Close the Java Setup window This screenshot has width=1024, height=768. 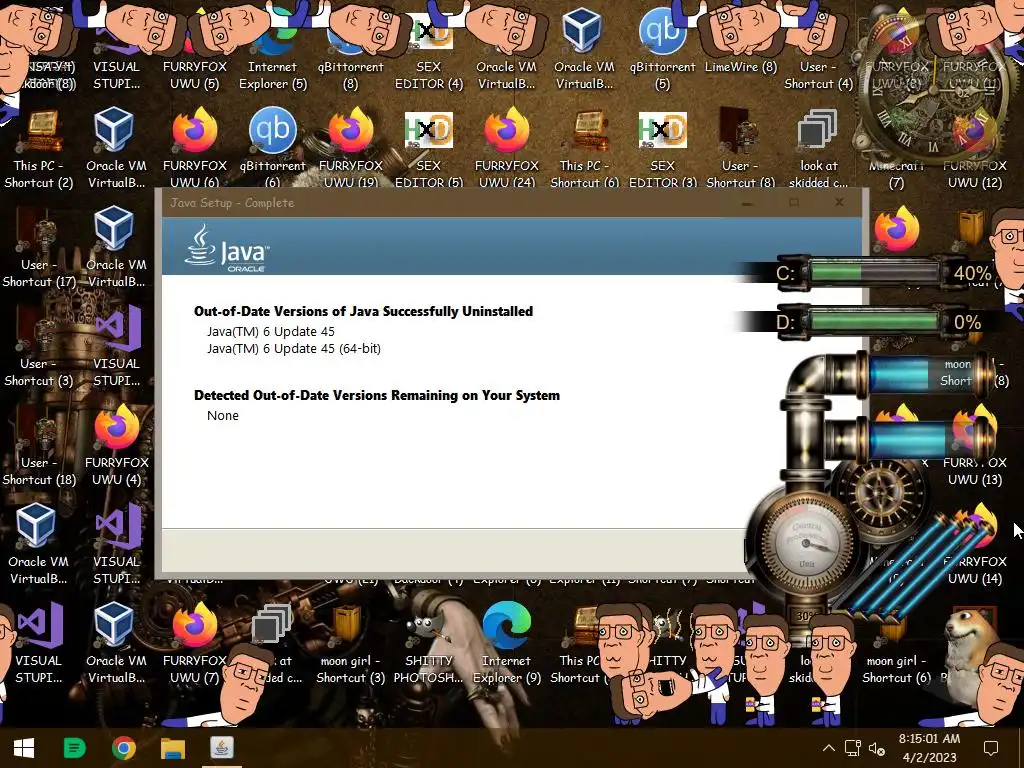839,202
